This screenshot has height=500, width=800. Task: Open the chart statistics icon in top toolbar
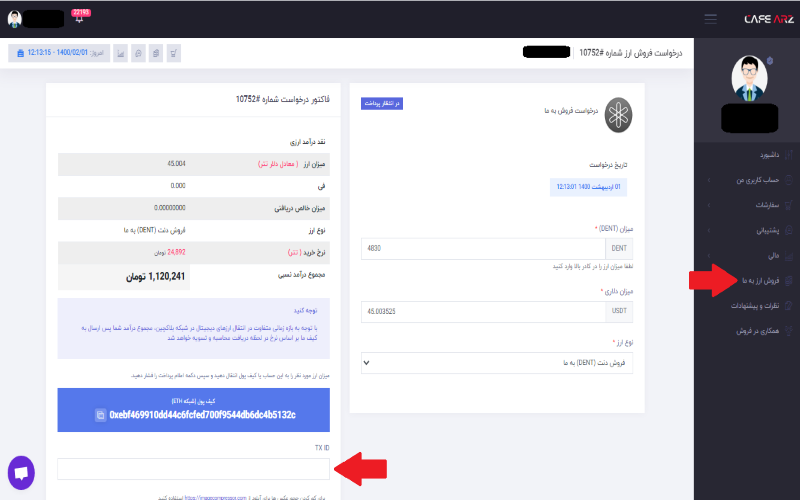tap(120, 53)
